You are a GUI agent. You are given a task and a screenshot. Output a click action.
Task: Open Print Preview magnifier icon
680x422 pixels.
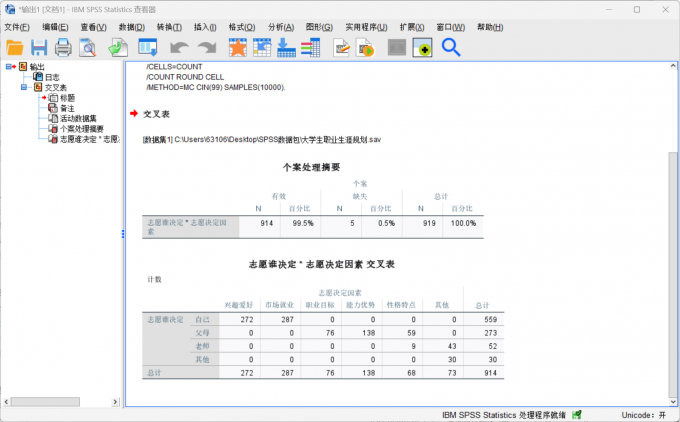88,47
